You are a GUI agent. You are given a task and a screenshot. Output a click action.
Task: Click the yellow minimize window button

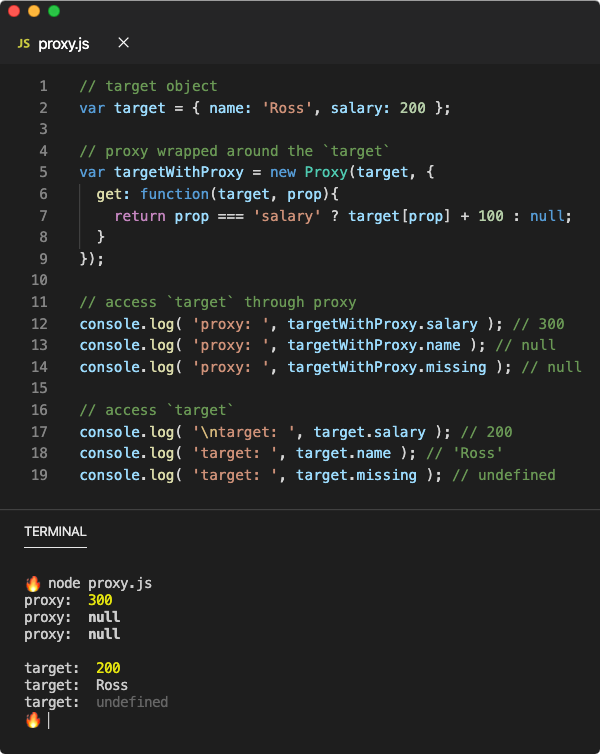pyautogui.click(x=34, y=11)
